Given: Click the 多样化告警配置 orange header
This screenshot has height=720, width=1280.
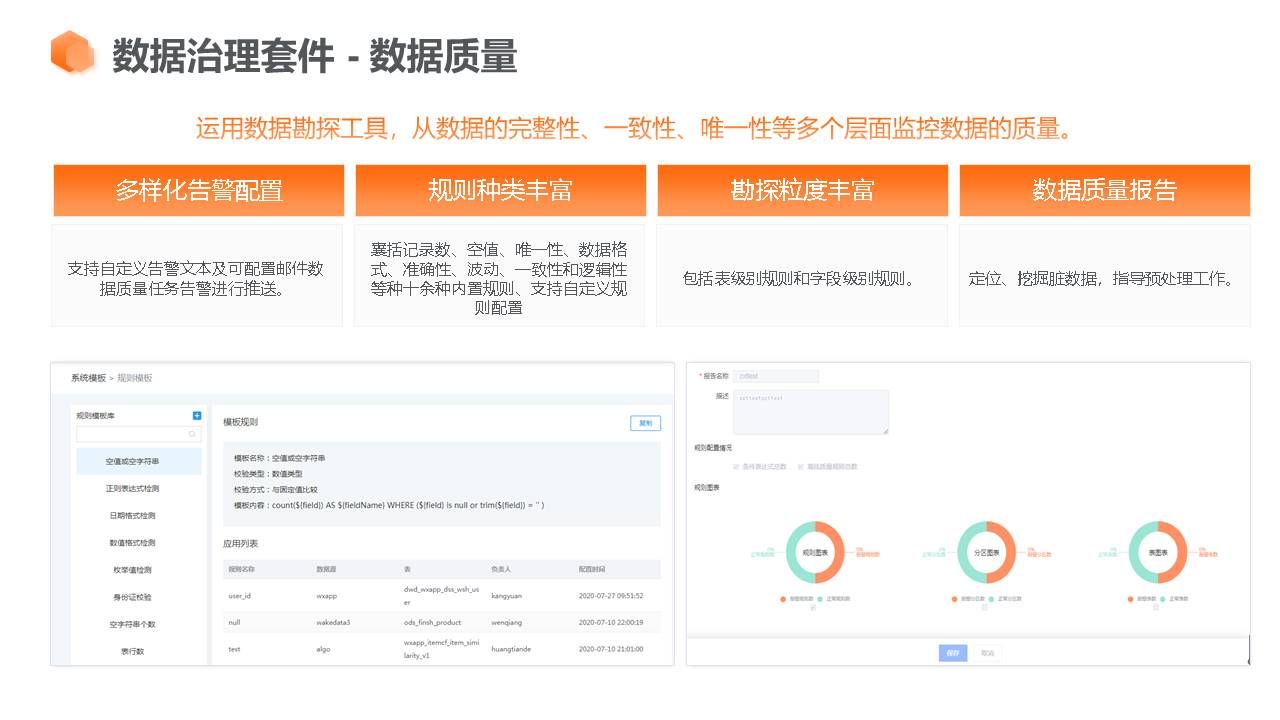Looking at the screenshot, I should pyautogui.click(x=198, y=190).
